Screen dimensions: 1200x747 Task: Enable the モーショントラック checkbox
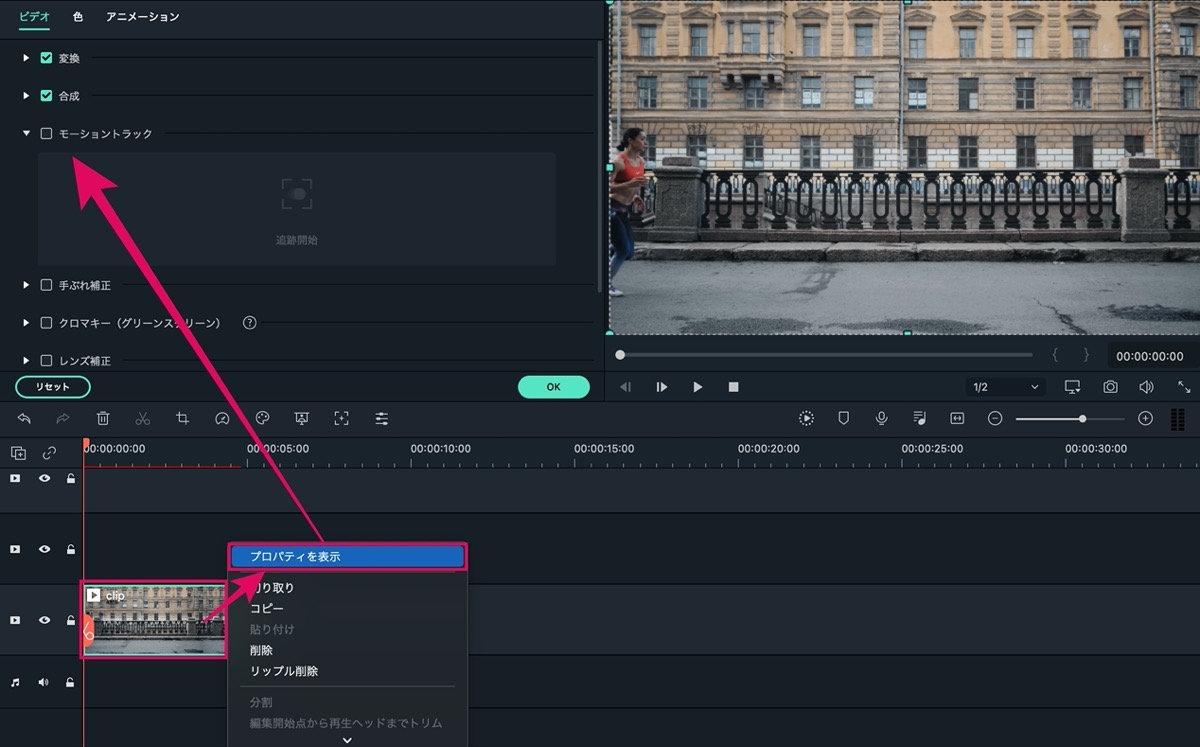click(46, 133)
